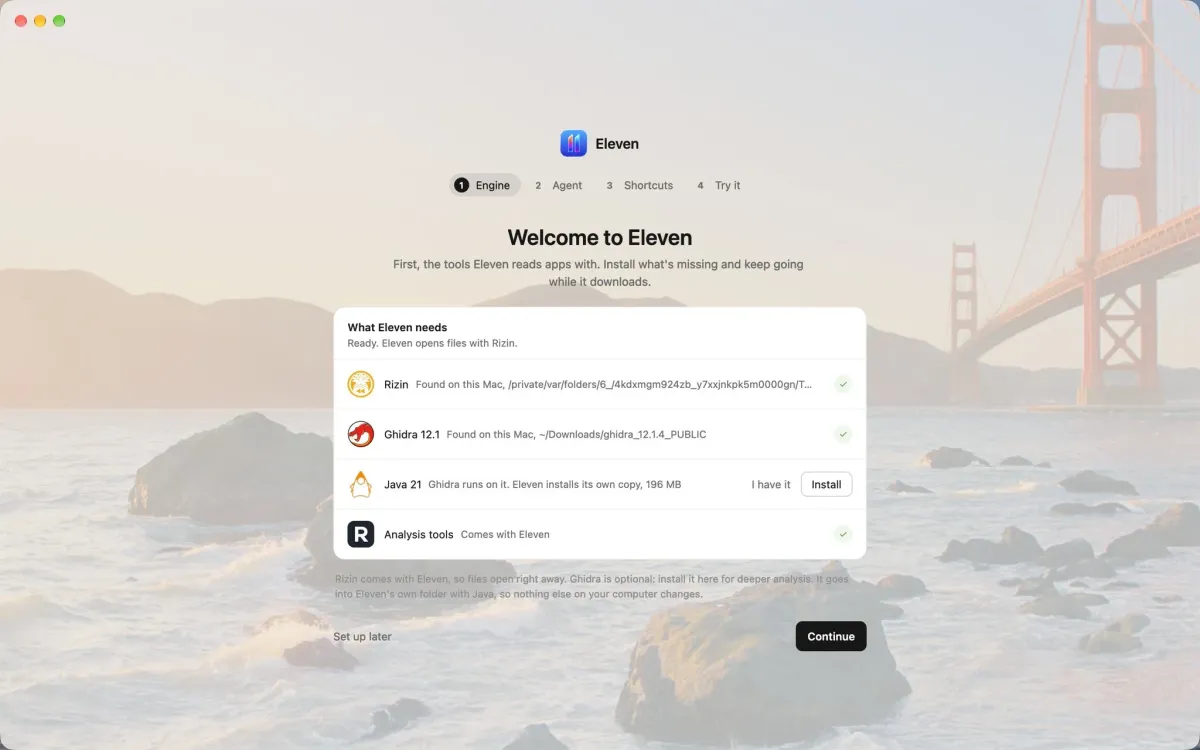Click the Ghidra dragon icon
This screenshot has height=750, width=1200.
(361, 434)
